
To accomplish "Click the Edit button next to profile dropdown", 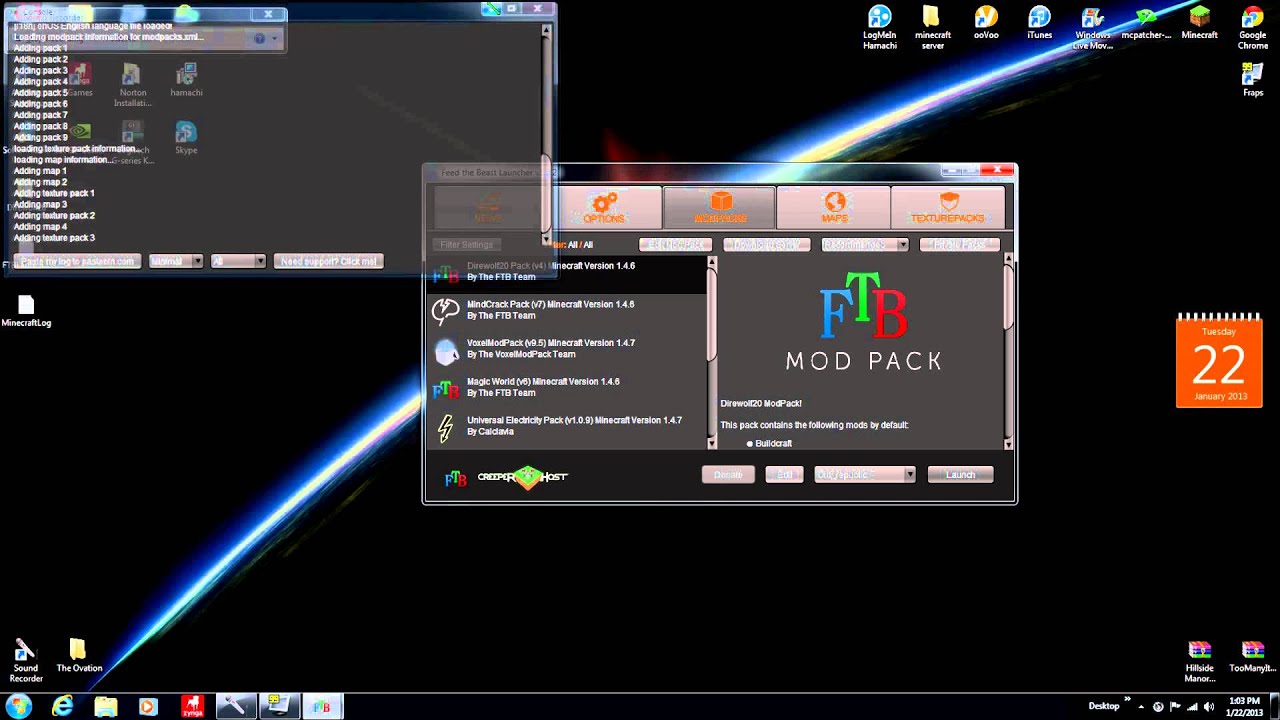I will [x=784, y=475].
